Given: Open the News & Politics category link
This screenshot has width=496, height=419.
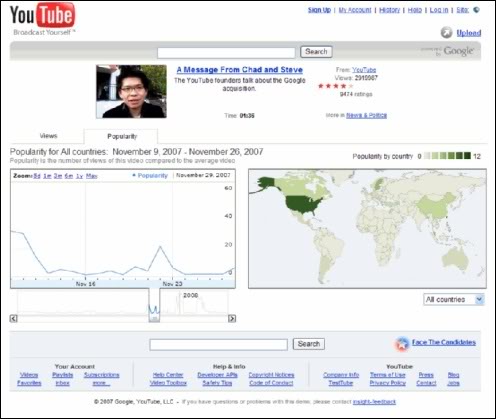Looking at the screenshot, I should (x=366, y=115).
